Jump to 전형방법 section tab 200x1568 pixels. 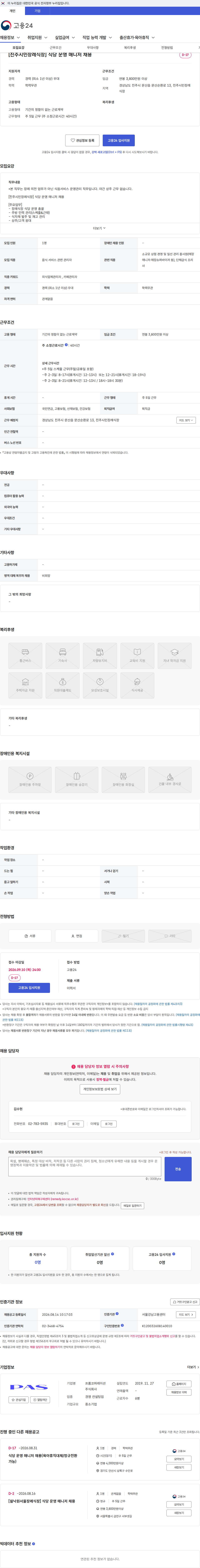pos(167,48)
